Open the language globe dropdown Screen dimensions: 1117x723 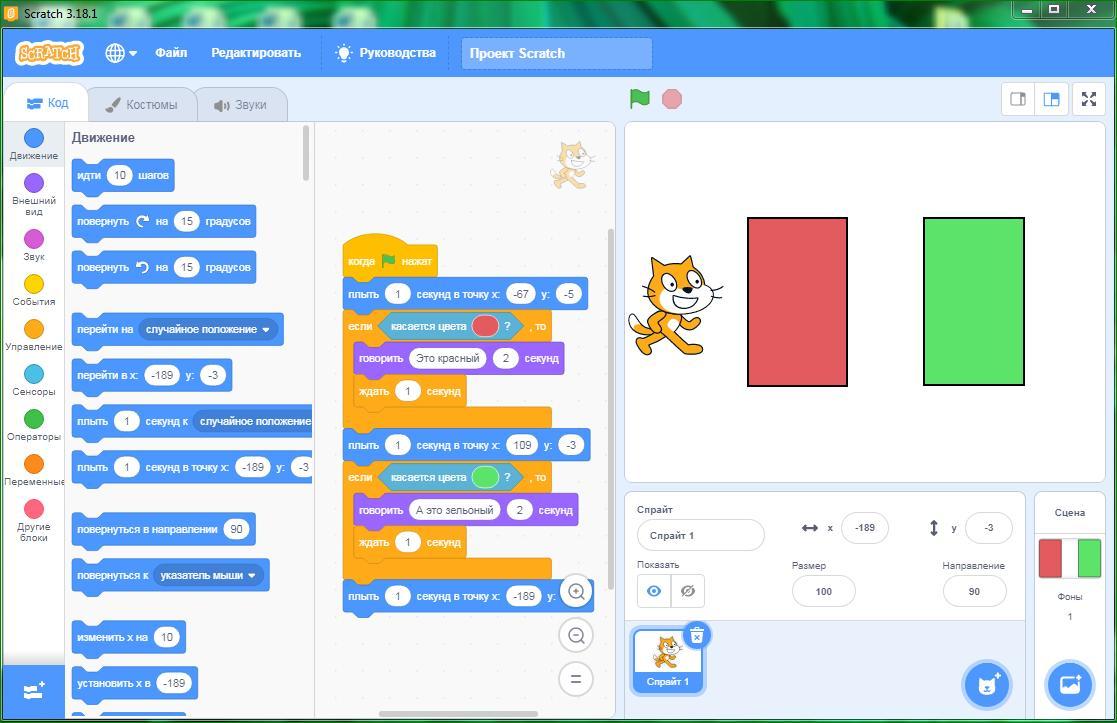pos(120,53)
